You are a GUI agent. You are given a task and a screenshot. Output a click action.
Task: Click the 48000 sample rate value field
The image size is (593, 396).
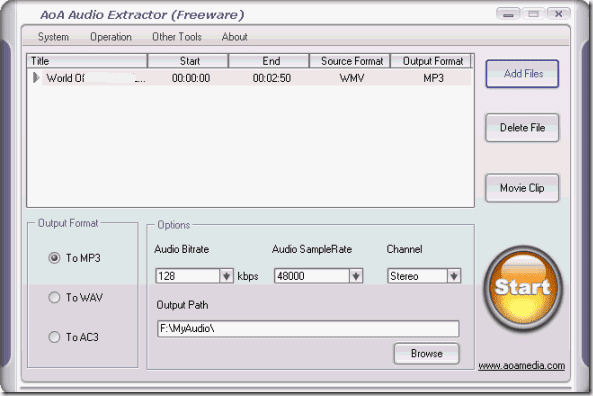(312, 276)
